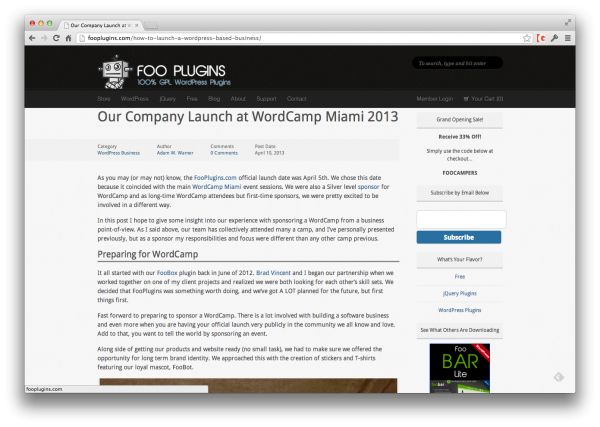The height and width of the screenshot is (427, 600).
Task: Click the scroll-to-top diamond icon
Action: [x=559, y=377]
